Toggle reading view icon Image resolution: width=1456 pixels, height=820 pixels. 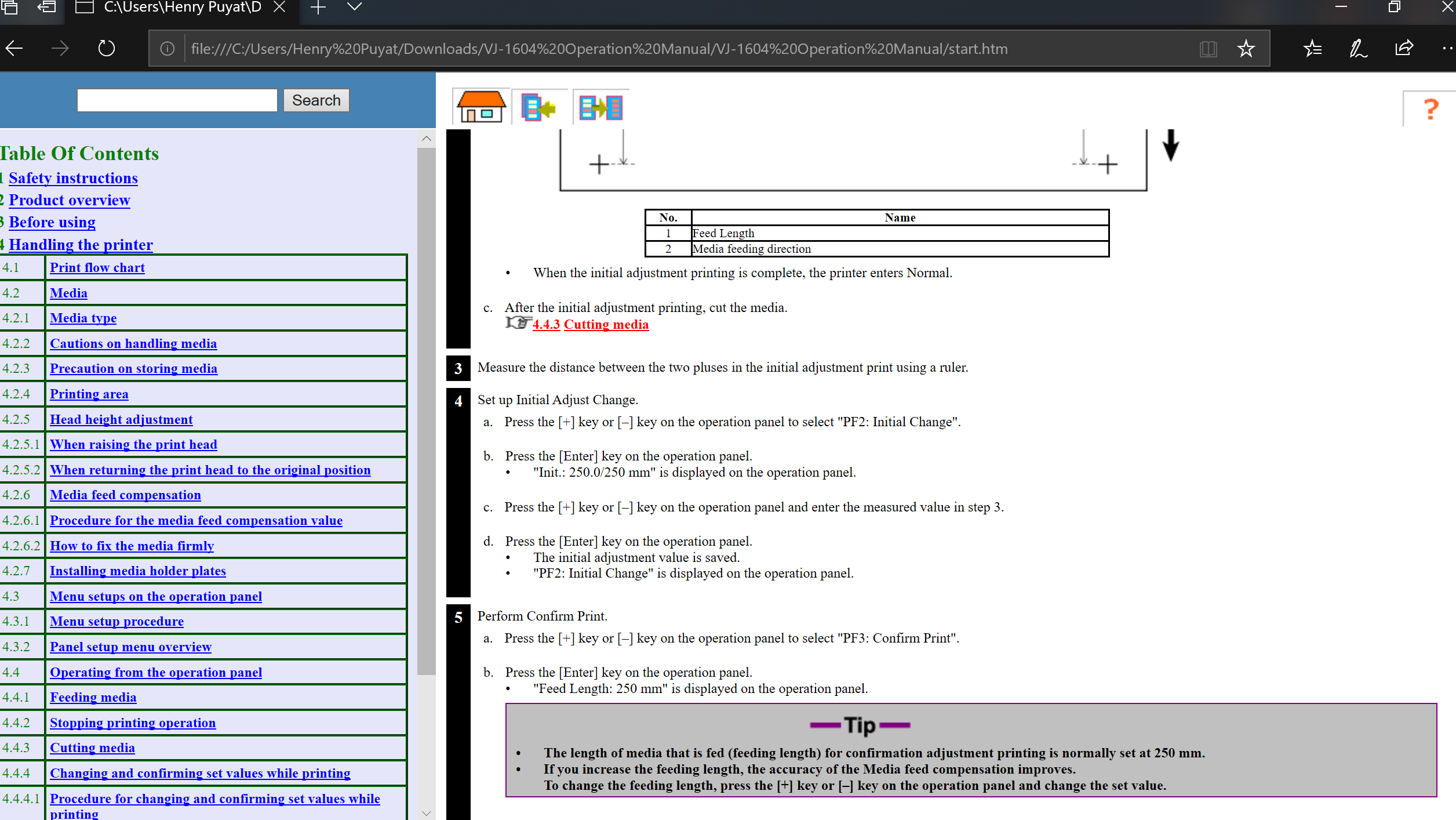(1208, 49)
